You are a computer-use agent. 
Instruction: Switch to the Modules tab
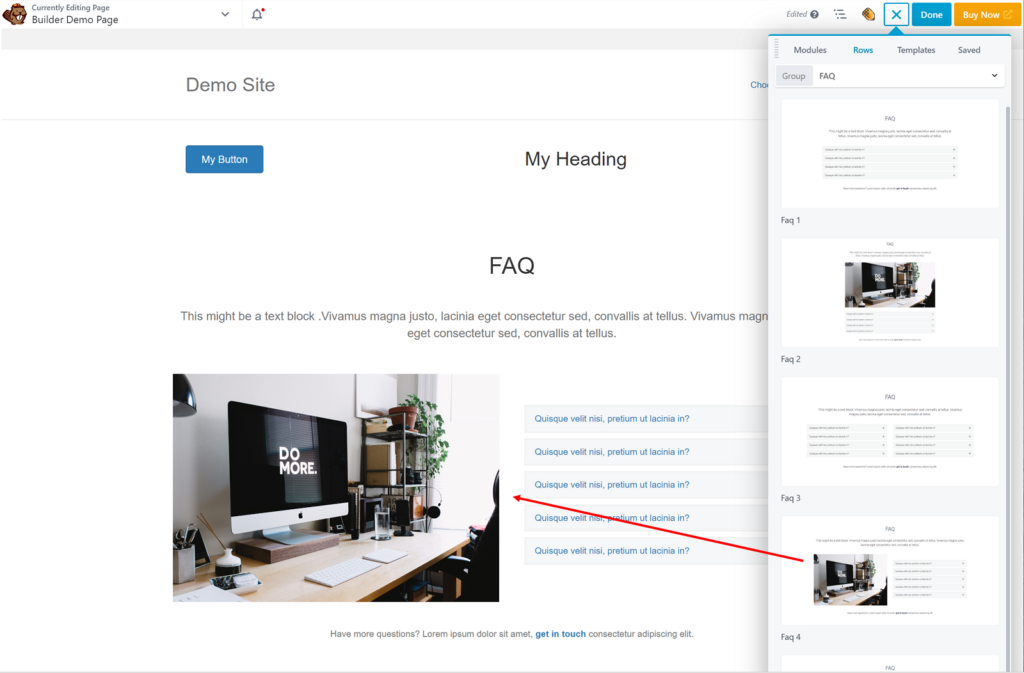(810, 50)
